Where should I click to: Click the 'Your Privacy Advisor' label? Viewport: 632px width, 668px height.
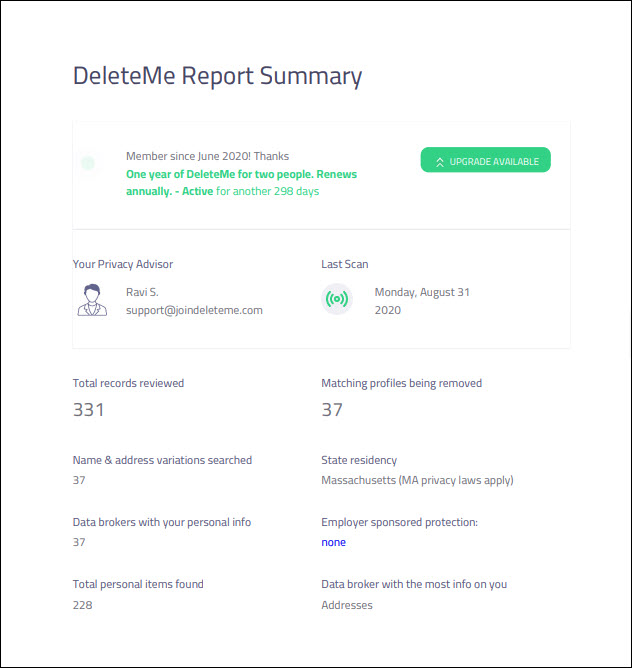pyautogui.click(x=123, y=264)
